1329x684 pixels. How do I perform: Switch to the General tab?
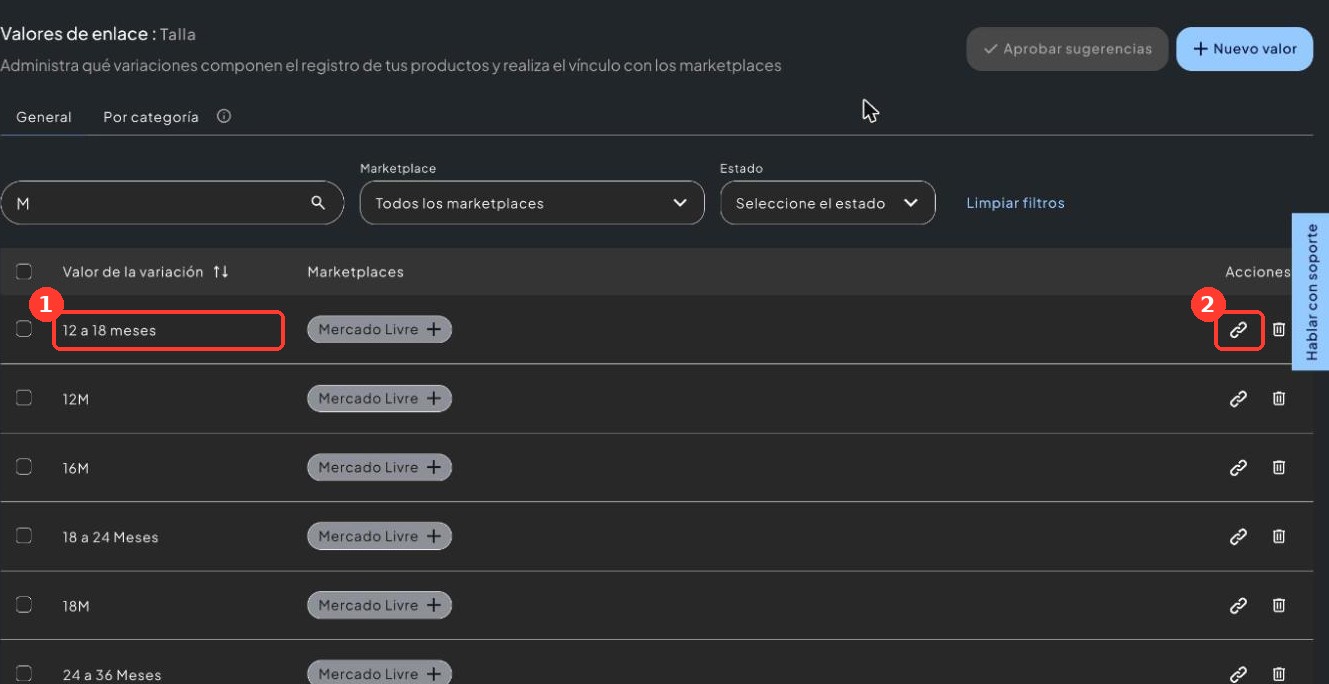point(44,117)
